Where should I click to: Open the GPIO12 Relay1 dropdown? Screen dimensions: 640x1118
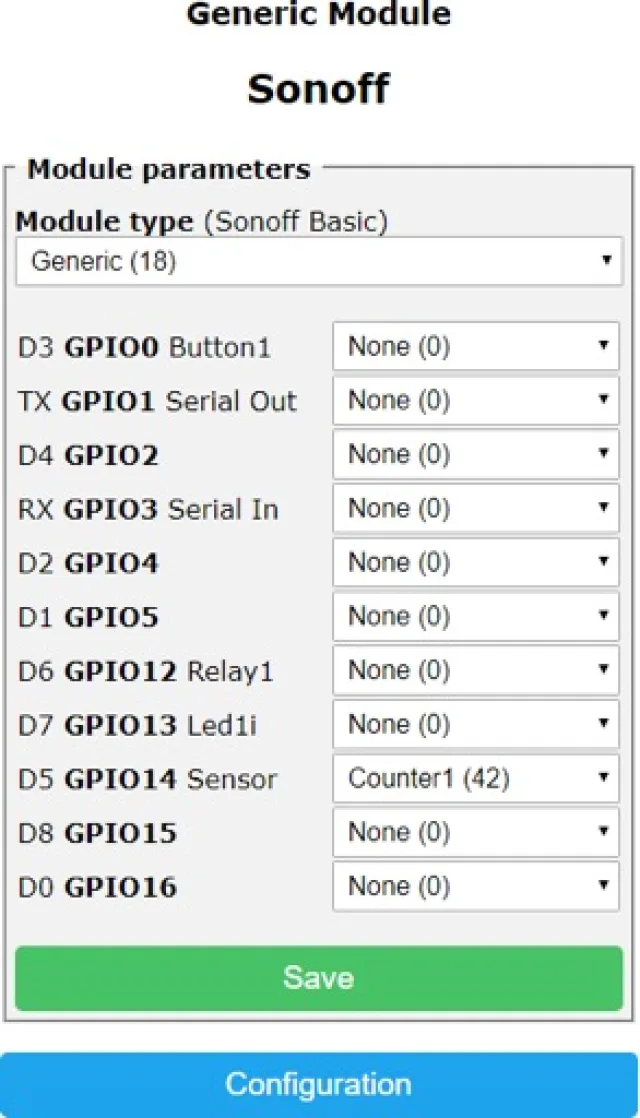pyautogui.click(x=476, y=671)
